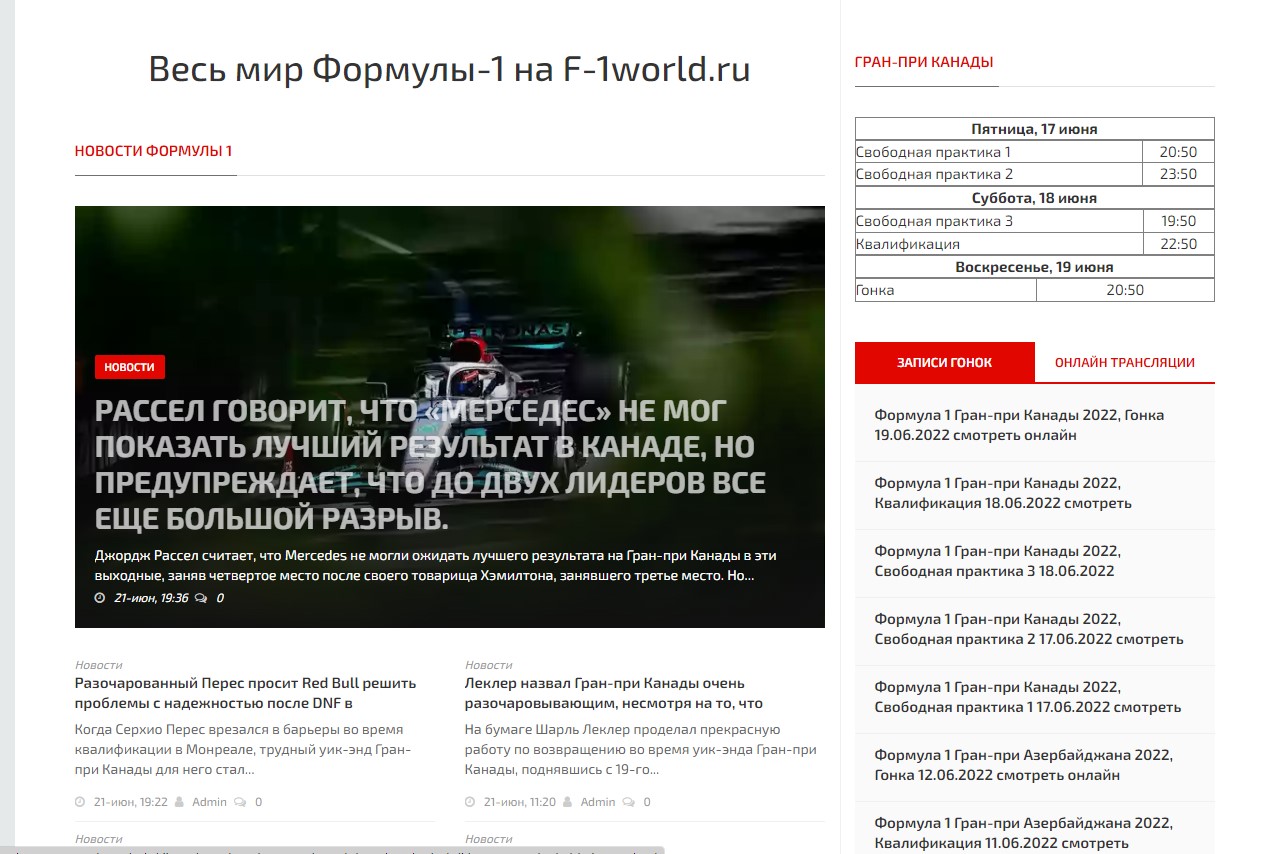
Task: Click the Новости category above the Перес article
Action: [x=99, y=665]
